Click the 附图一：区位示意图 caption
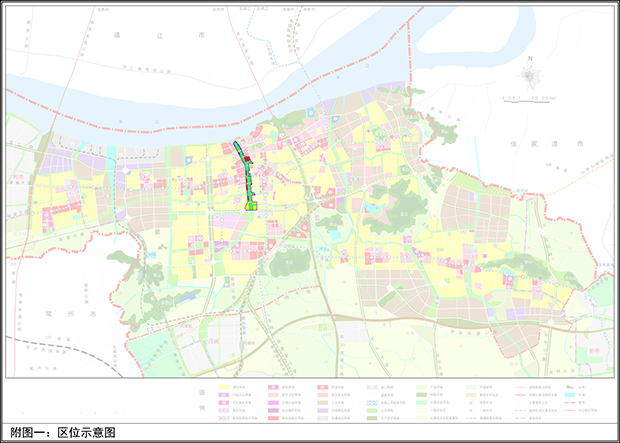The width and height of the screenshot is (620, 443). 63,432
